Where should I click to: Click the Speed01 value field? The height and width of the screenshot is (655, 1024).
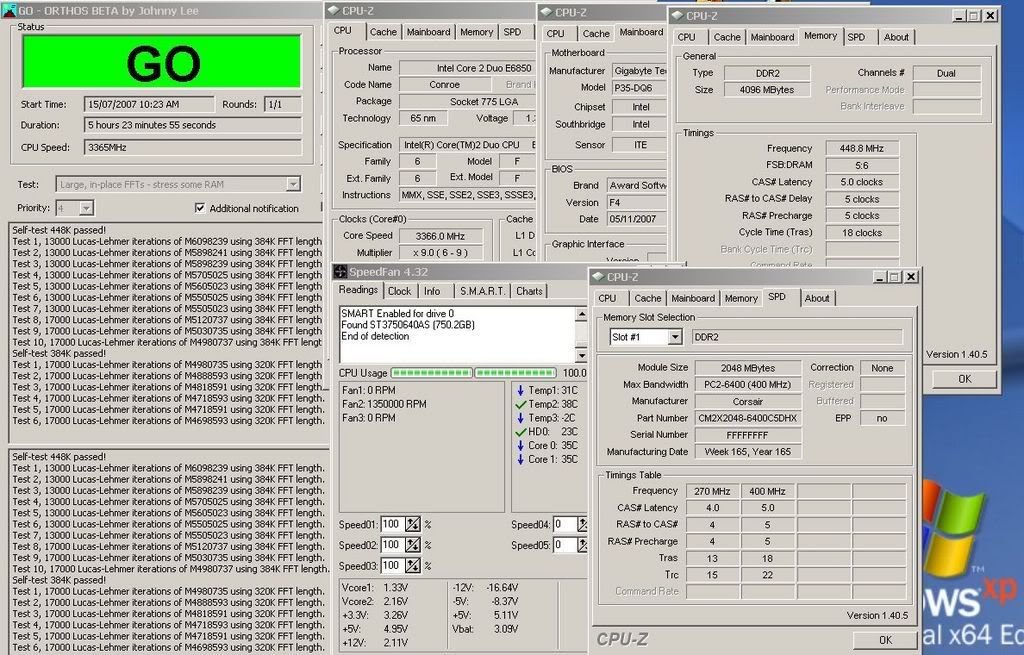(392, 524)
